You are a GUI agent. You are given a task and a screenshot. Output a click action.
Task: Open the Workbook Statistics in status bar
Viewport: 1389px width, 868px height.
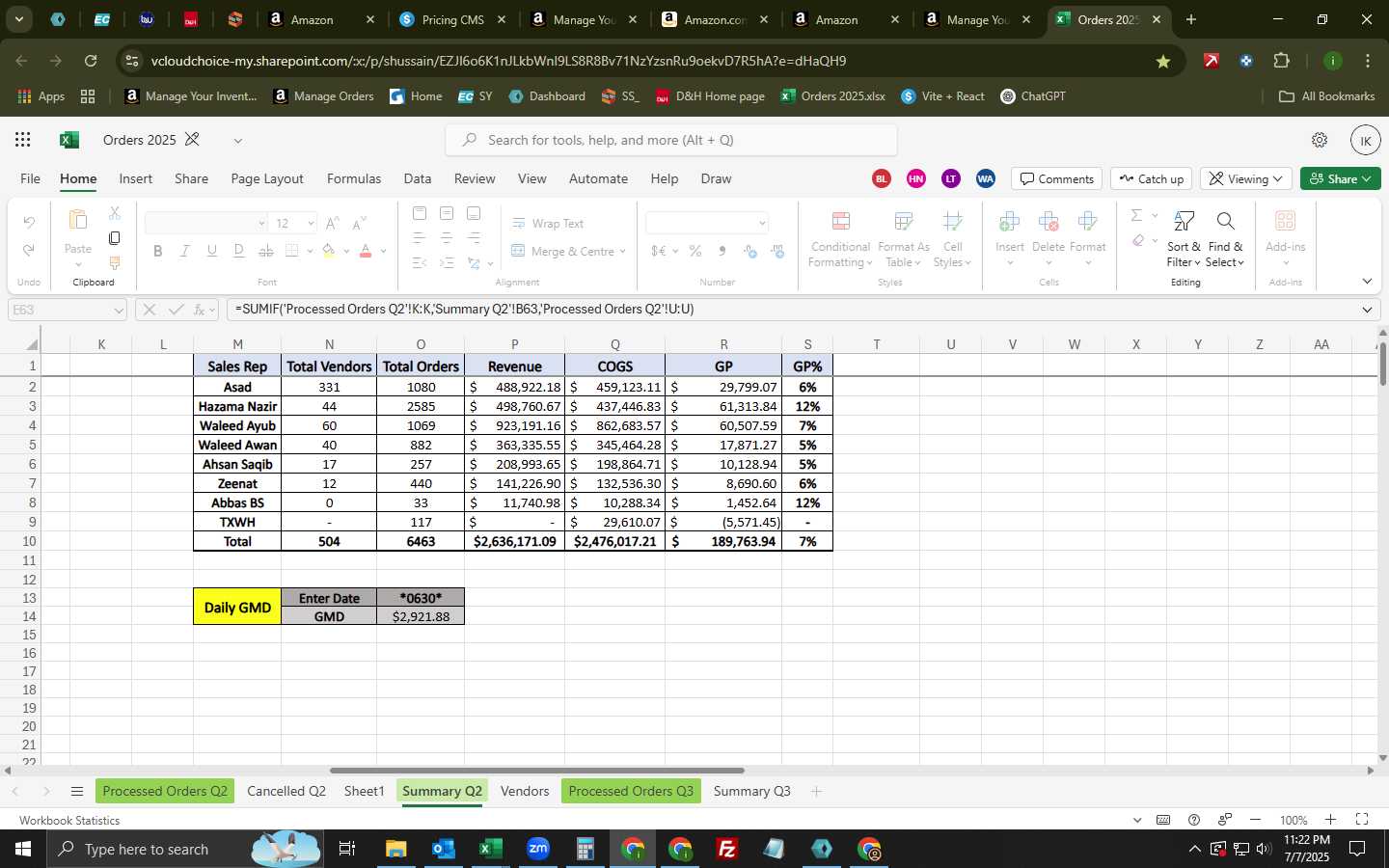(69, 821)
